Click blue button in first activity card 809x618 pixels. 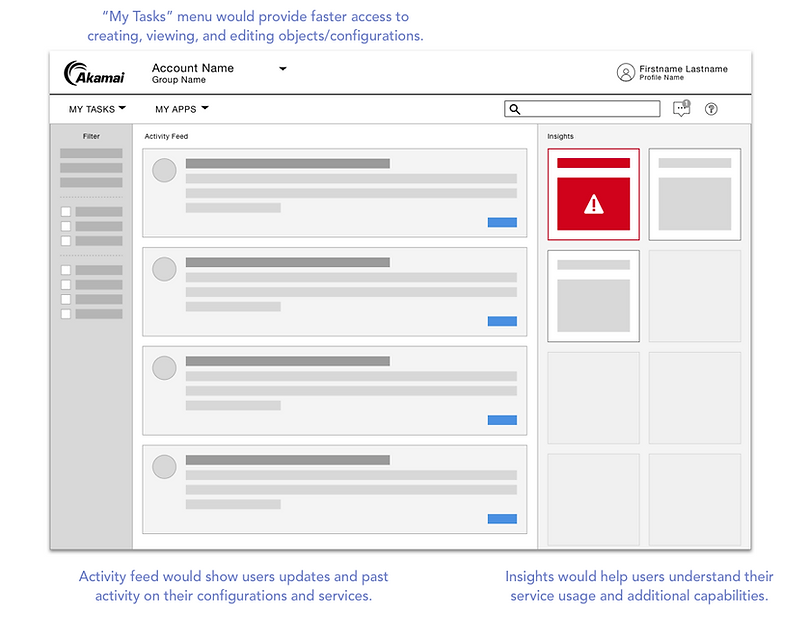click(502, 222)
